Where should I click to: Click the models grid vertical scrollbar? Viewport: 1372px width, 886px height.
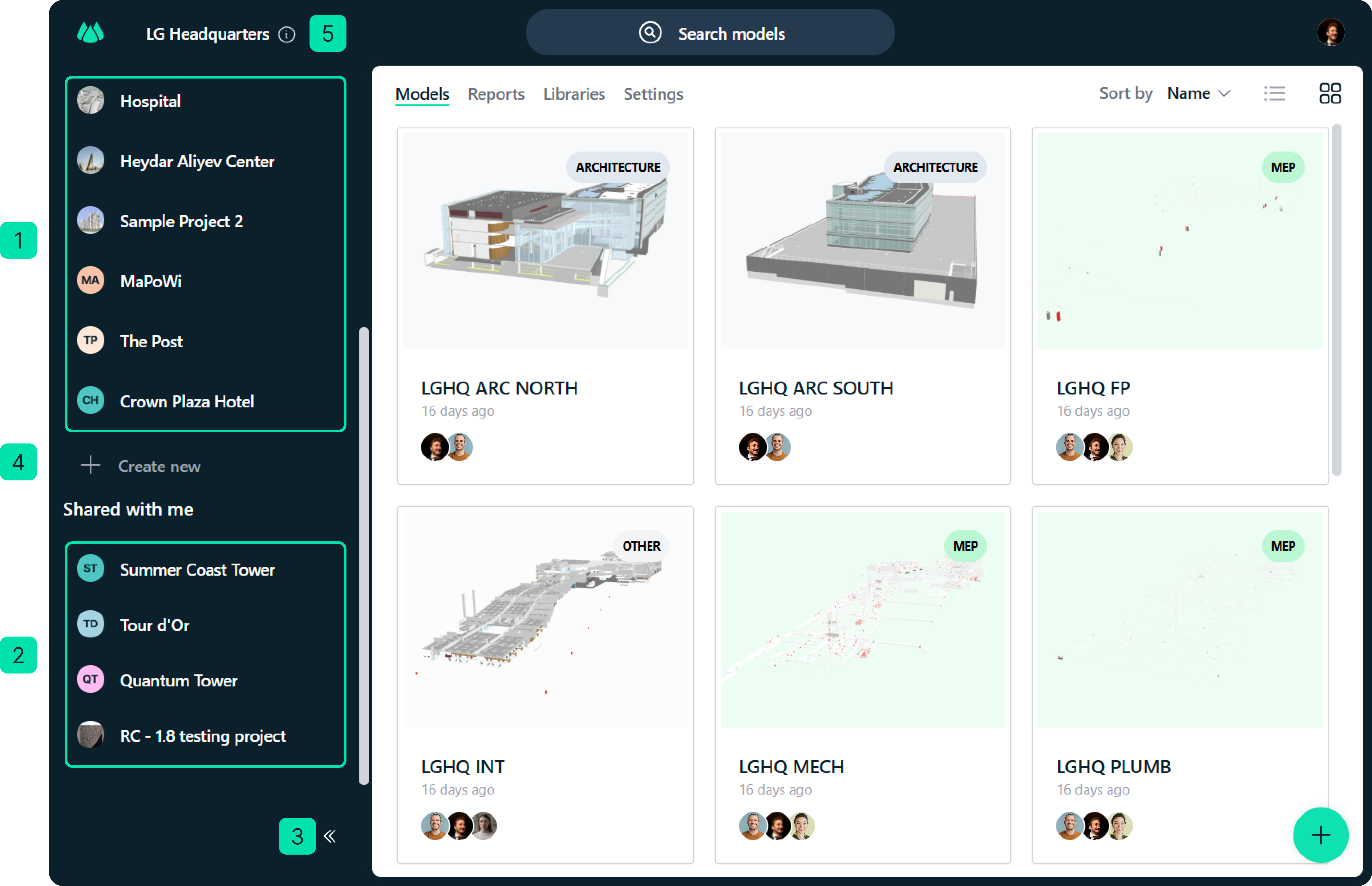click(1336, 300)
